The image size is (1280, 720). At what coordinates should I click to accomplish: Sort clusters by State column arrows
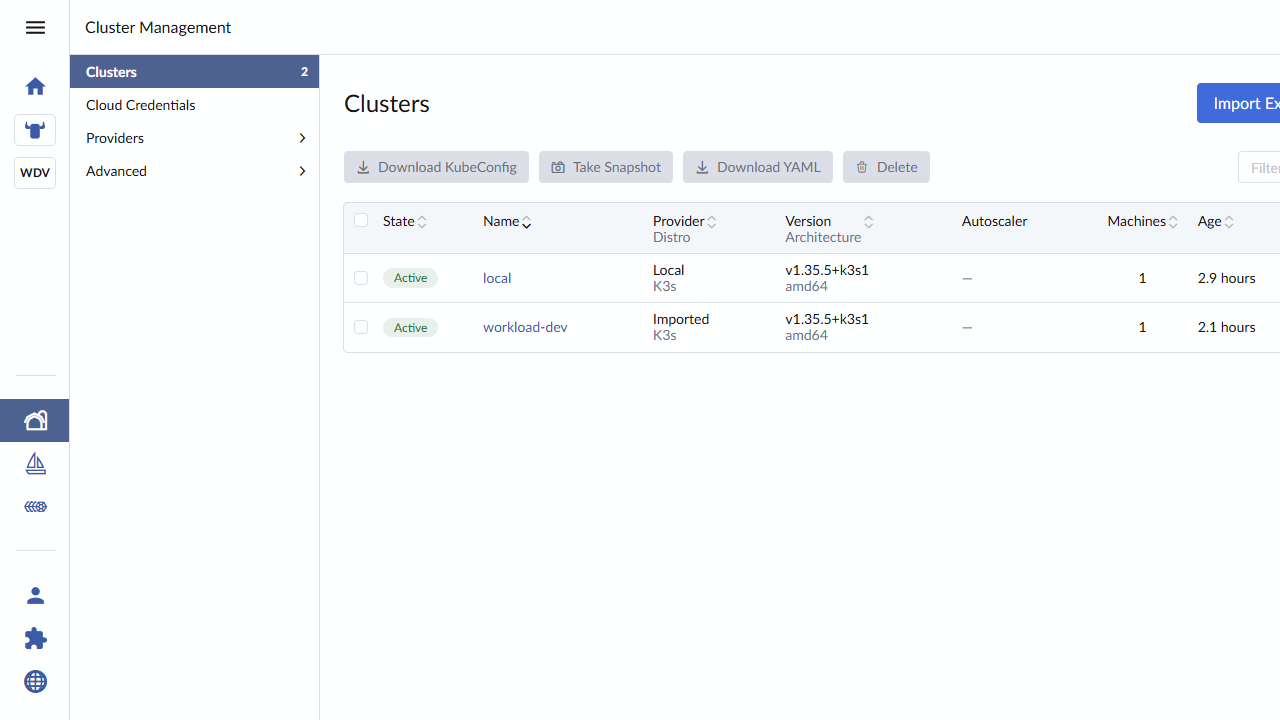point(422,222)
